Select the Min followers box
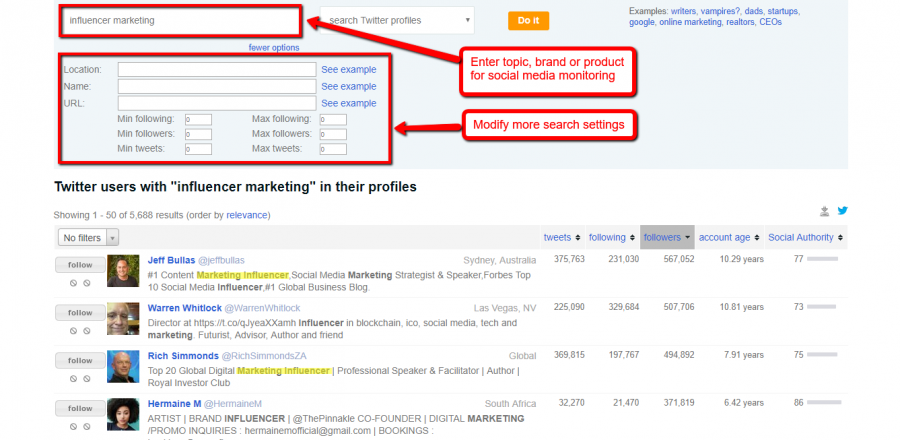The image size is (900, 440). [198, 134]
